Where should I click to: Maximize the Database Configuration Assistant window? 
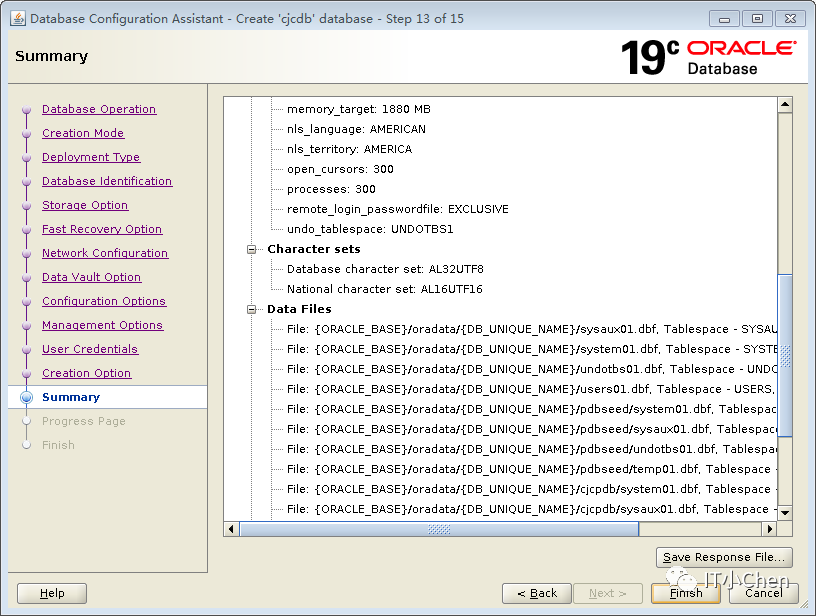[x=757, y=19]
